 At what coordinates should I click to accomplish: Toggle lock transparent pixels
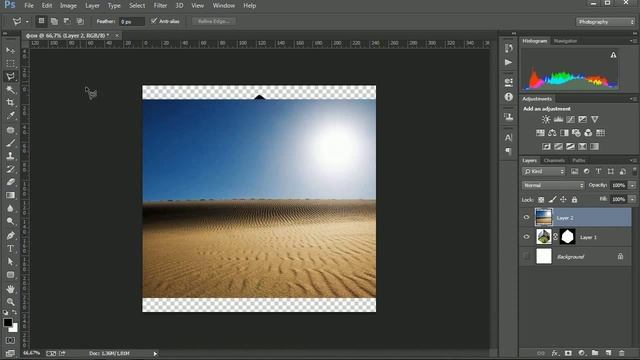541,200
